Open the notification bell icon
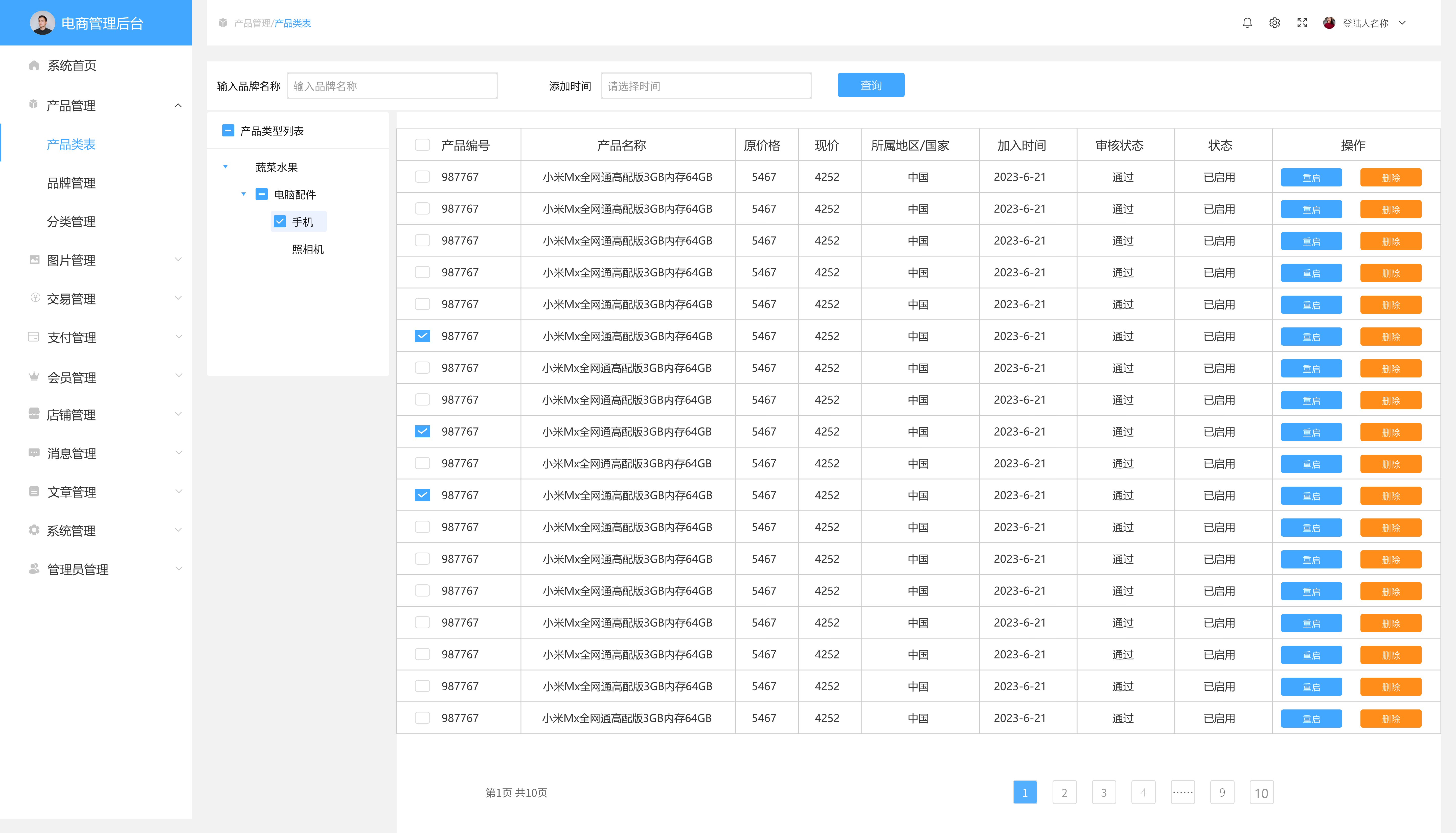Image resolution: width=1456 pixels, height=833 pixels. [1247, 23]
